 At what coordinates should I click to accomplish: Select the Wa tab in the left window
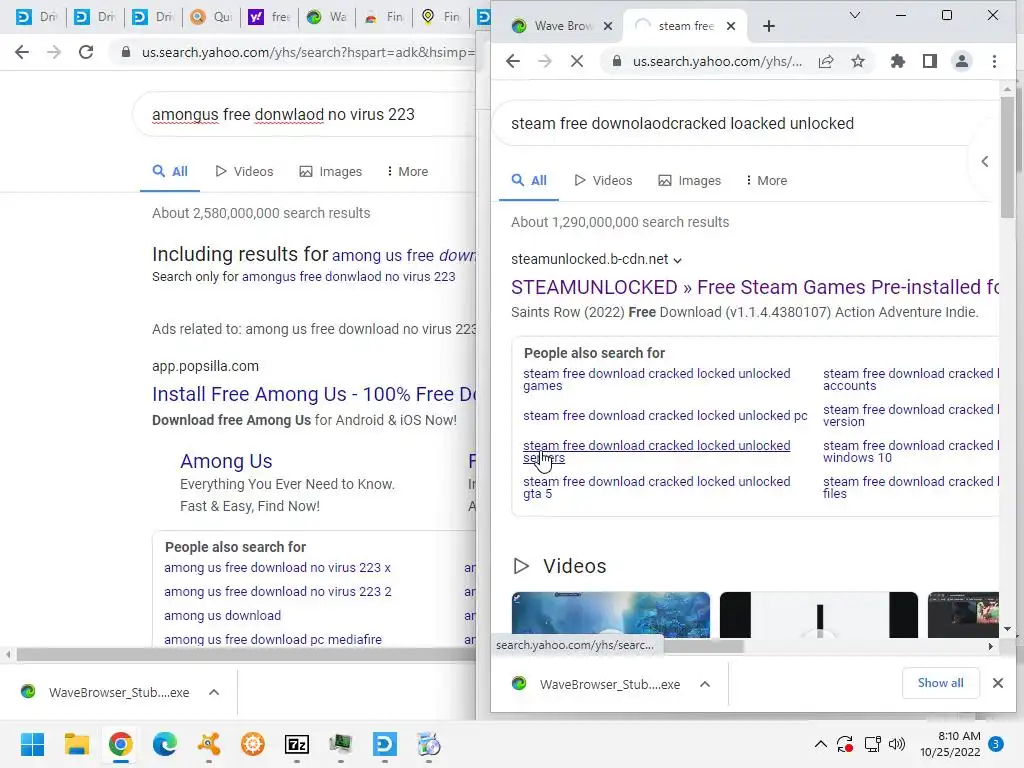(x=327, y=16)
